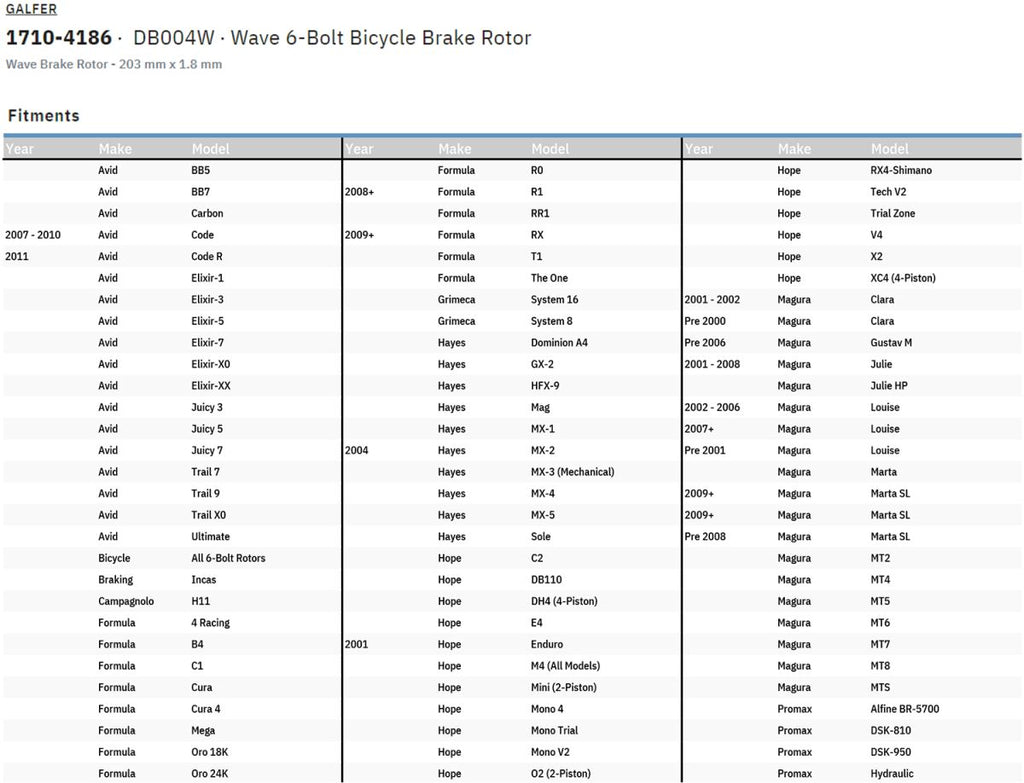The image size is (1024, 783).
Task: Click the Campagnolo make entry
Action: (126, 601)
